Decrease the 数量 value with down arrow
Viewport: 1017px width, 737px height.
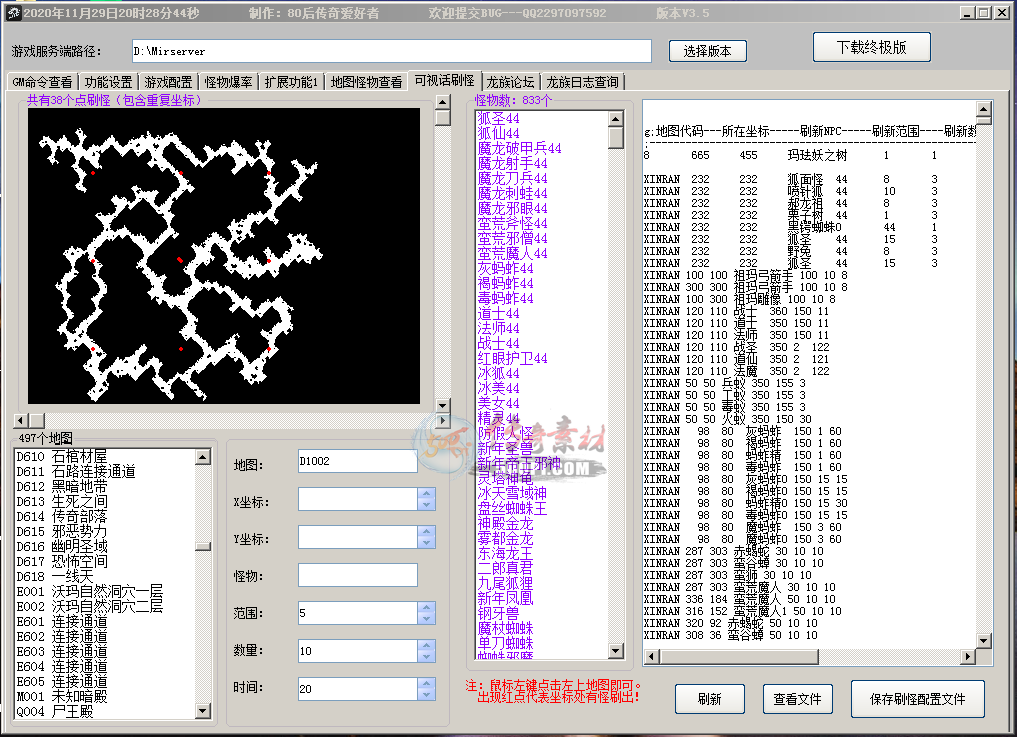coord(426,657)
